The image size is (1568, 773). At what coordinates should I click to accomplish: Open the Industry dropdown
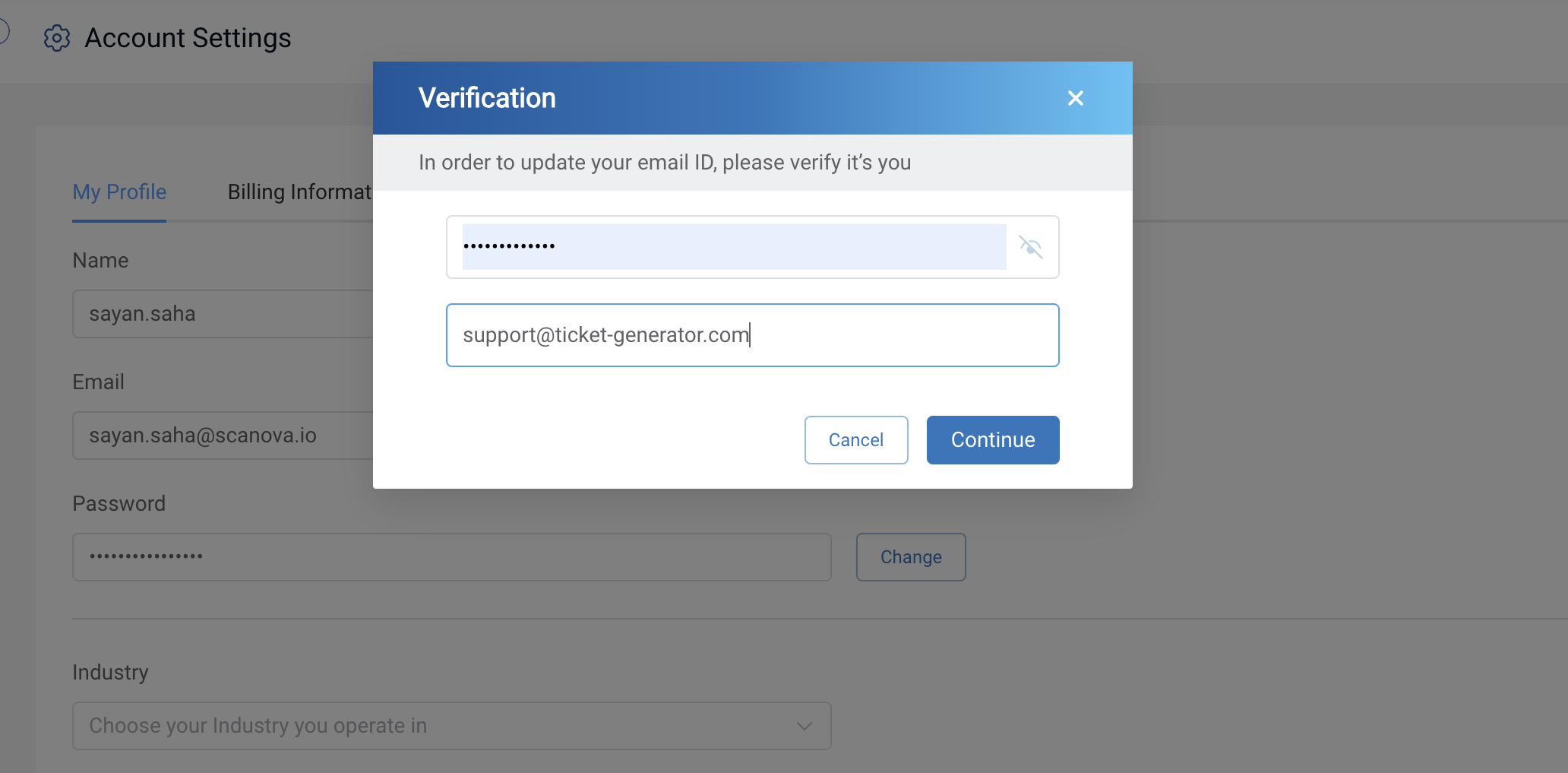(x=452, y=726)
